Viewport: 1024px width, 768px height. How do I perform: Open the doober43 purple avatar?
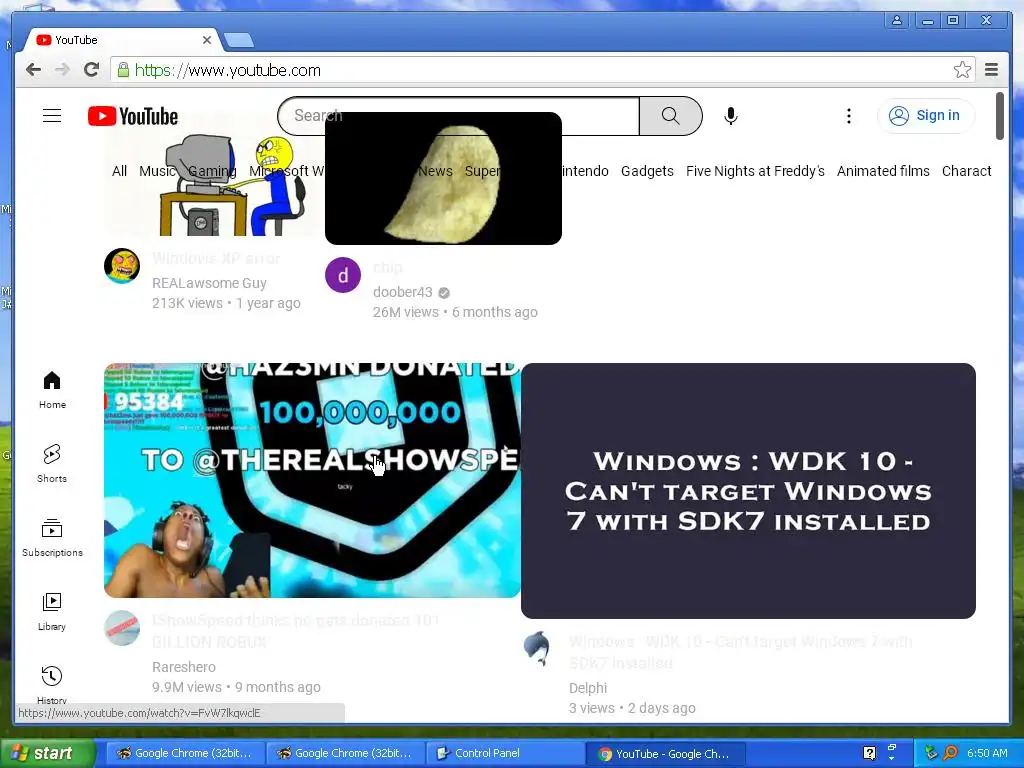click(343, 275)
